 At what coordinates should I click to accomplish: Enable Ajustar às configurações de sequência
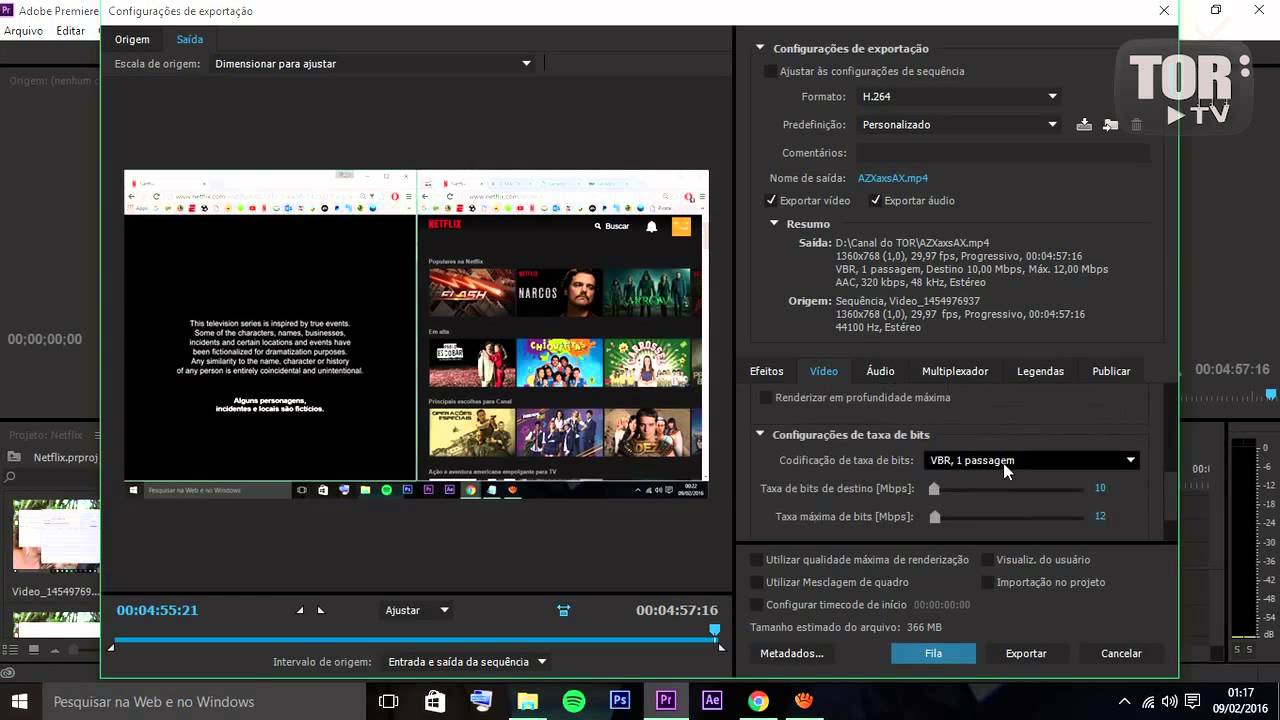[x=770, y=71]
